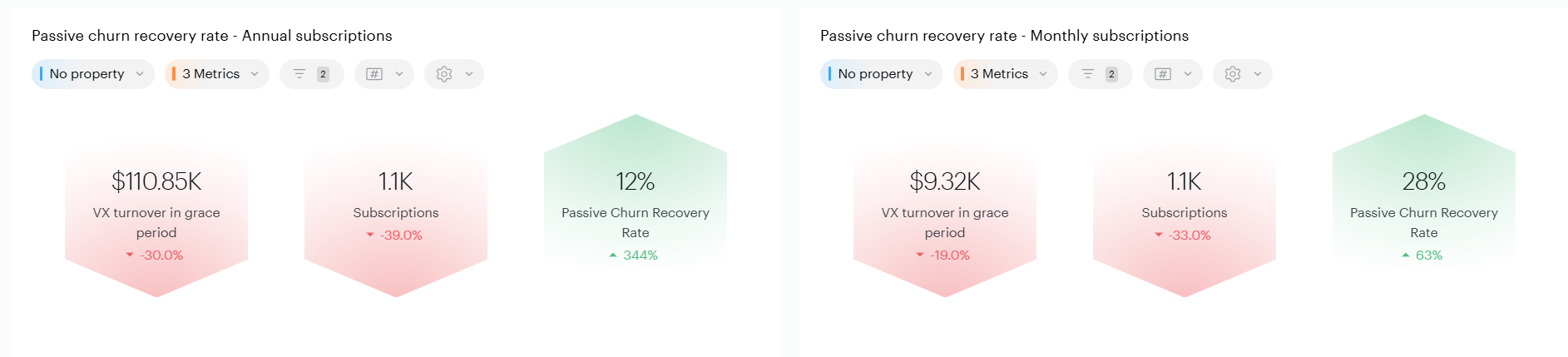Viewport: 1568px width, 357px height.
Task: Open settings chevron in Annual panel
Action: click(x=469, y=74)
